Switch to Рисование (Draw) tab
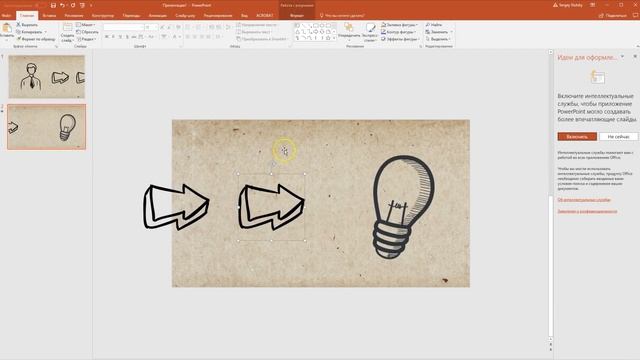640x360 pixels. (74, 16)
